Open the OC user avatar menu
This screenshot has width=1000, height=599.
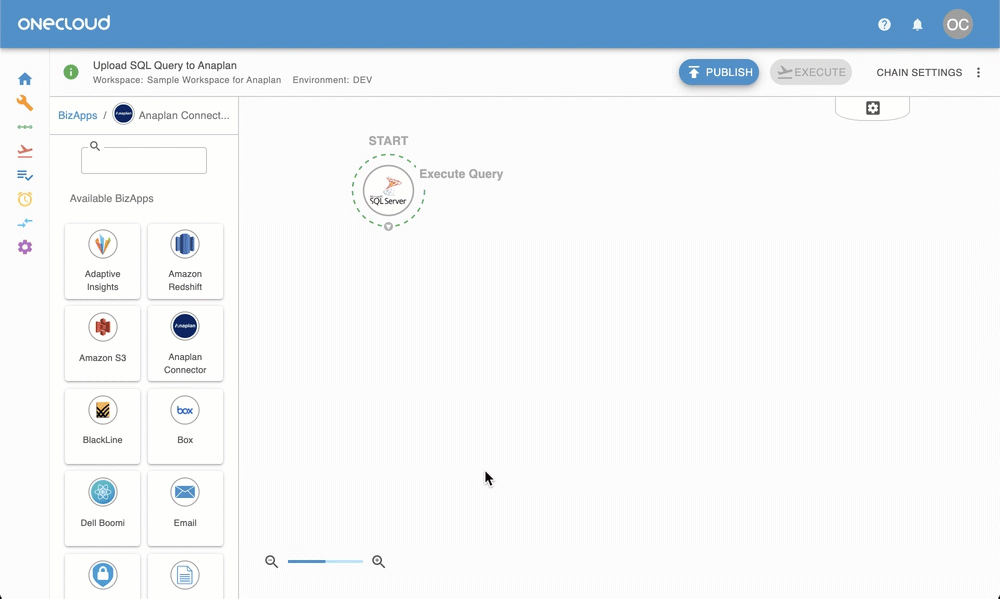957,24
